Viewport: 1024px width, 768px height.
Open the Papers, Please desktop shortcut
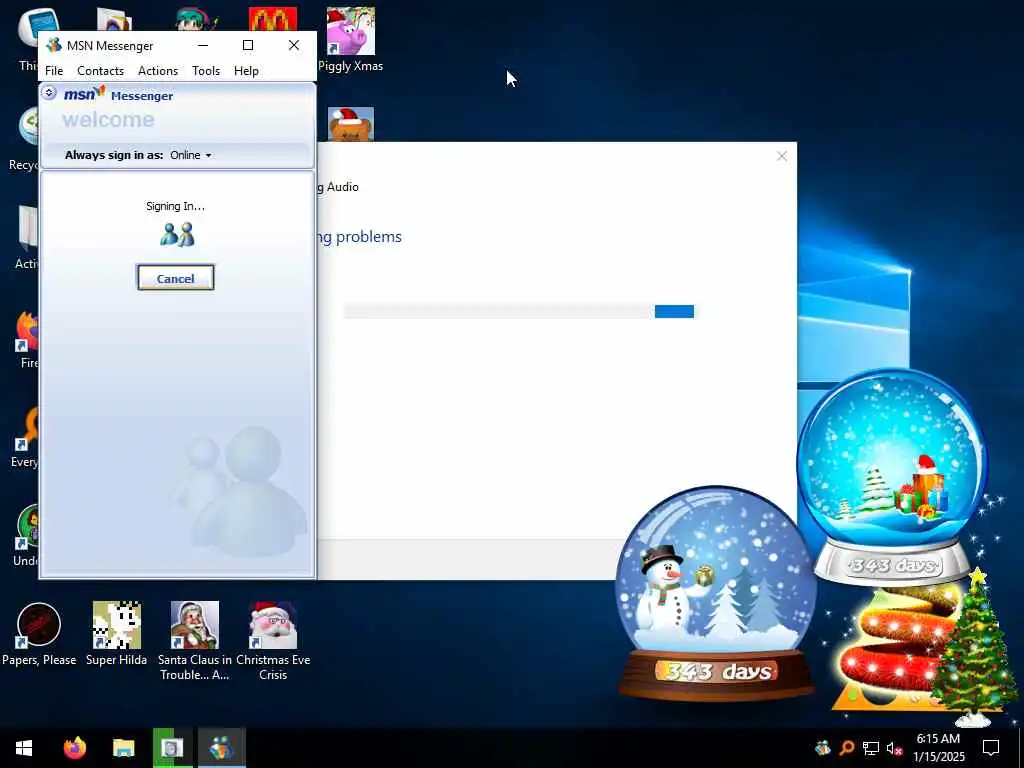(x=39, y=633)
